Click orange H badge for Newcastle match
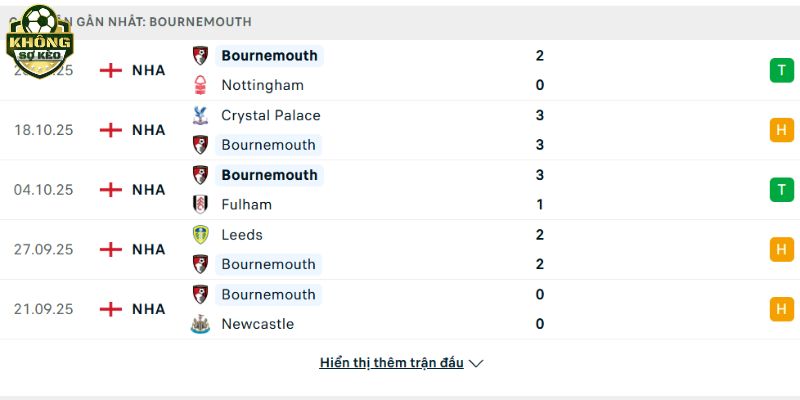Viewport: 800px width, 400px height. pos(781,309)
